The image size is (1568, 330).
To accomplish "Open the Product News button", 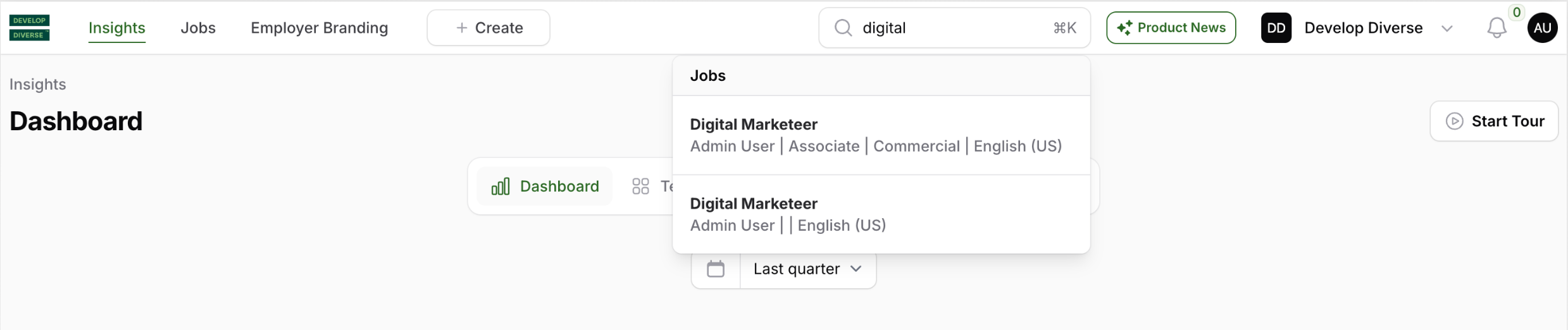I will 1171,28.
